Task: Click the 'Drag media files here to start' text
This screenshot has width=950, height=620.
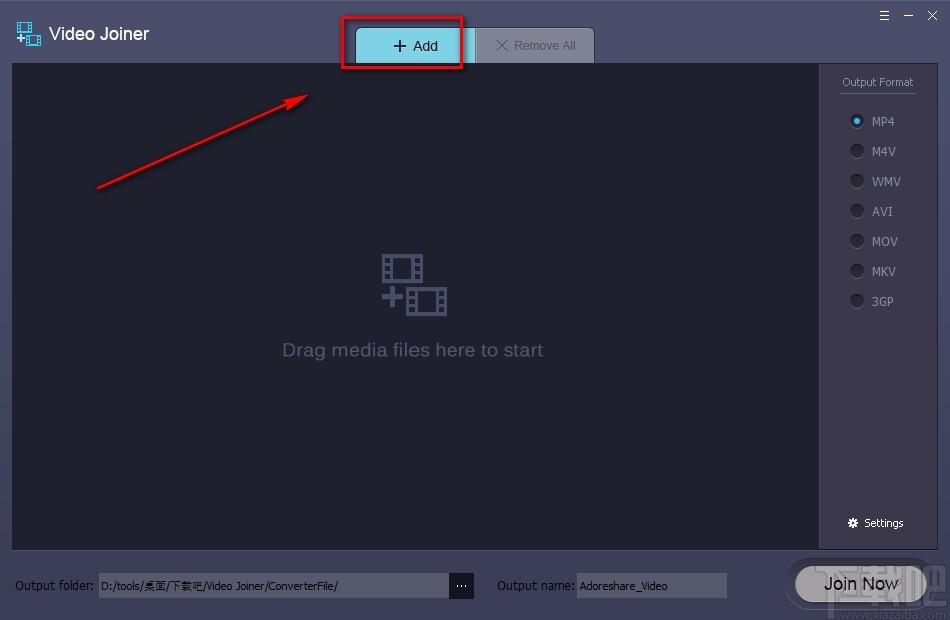Action: click(413, 350)
